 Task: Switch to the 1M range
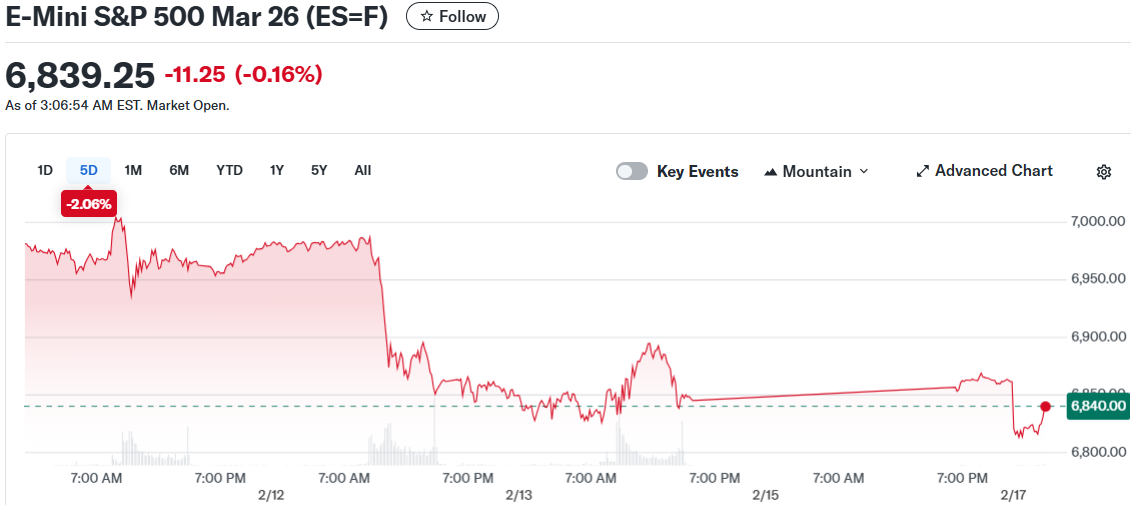[133, 170]
